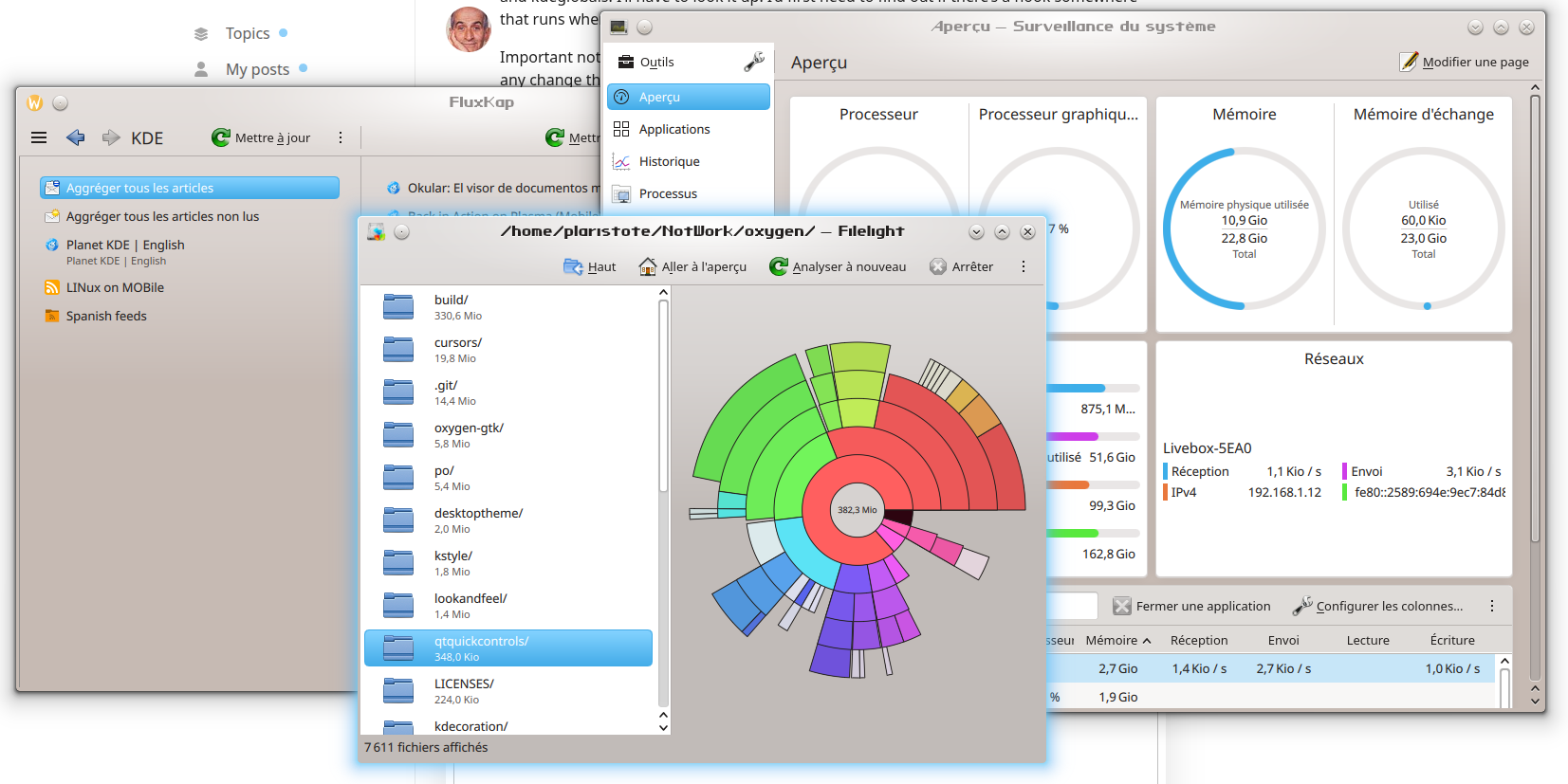Image resolution: width=1568 pixels, height=784 pixels.
Task: Click 'Mettre à jour' refresh icon in FluxKap
Action: (221, 137)
